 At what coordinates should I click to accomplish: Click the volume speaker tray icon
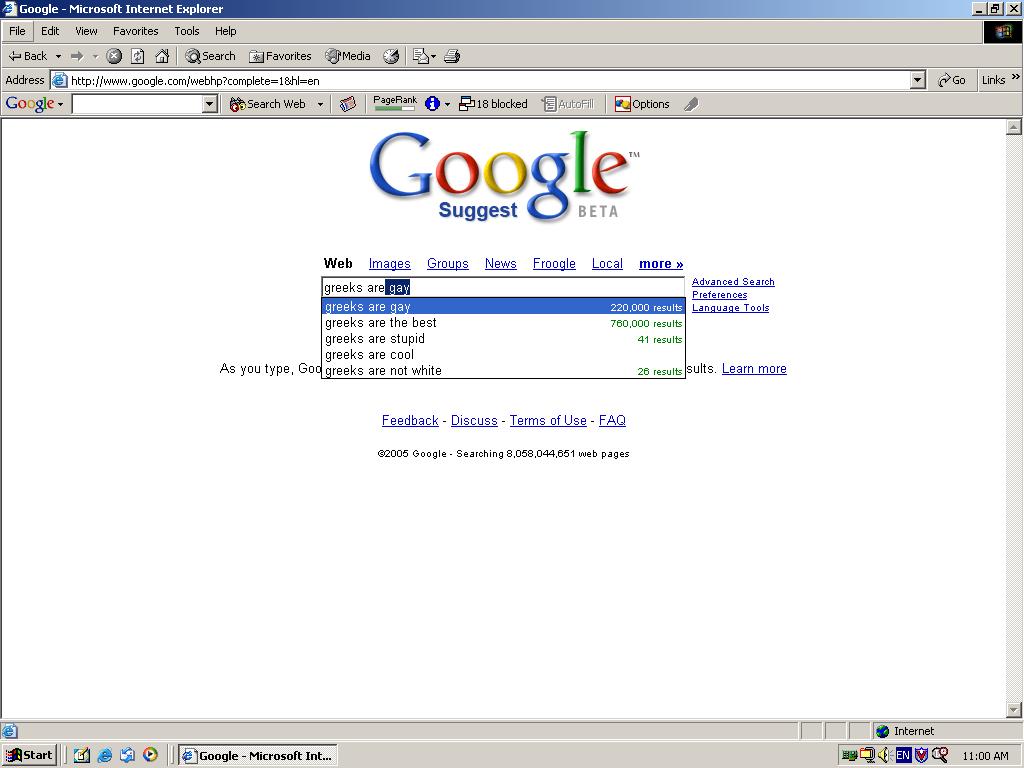884,756
